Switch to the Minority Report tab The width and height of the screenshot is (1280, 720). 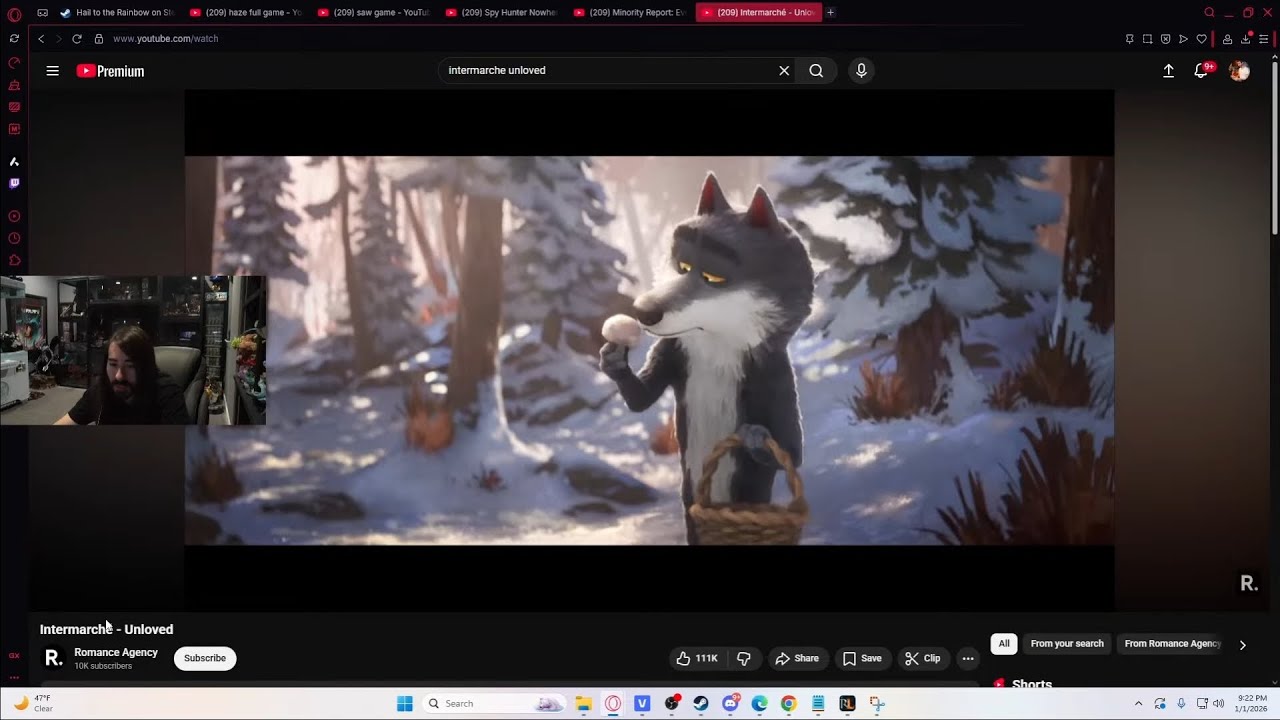(630, 12)
